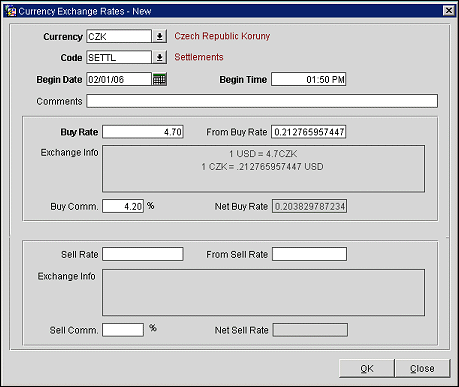Viewport: 459px width, 387px height.
Task: Click the OK button
Action: point(367,368)
